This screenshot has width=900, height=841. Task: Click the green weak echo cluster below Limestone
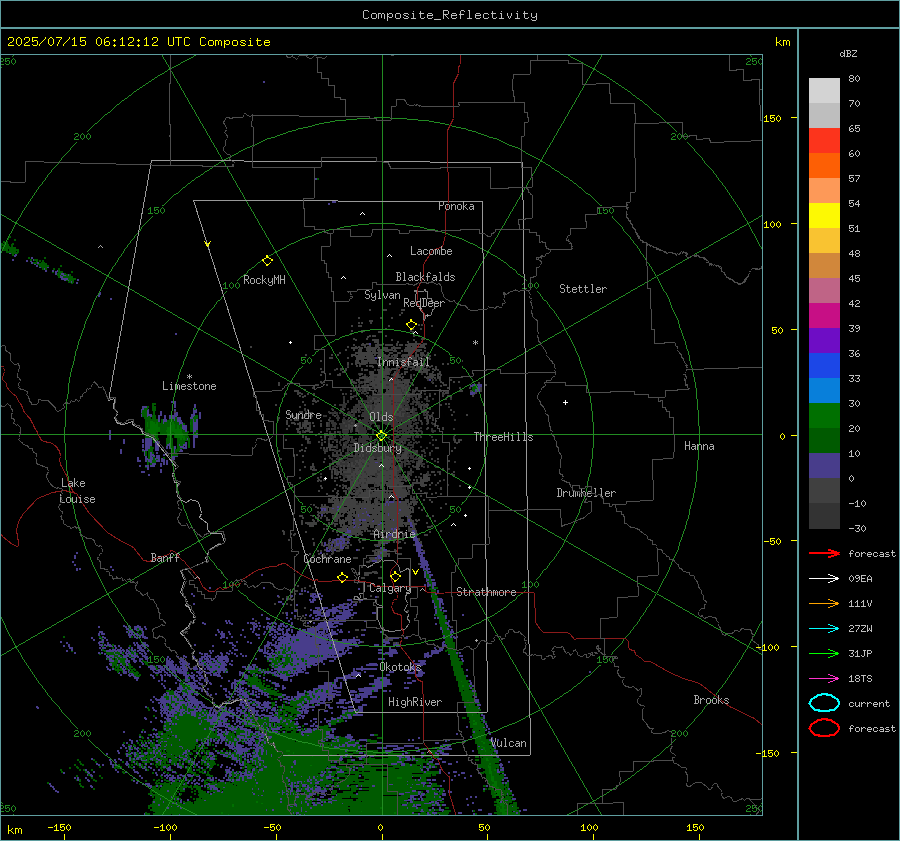pyautogui.click(x=168, y=435)
